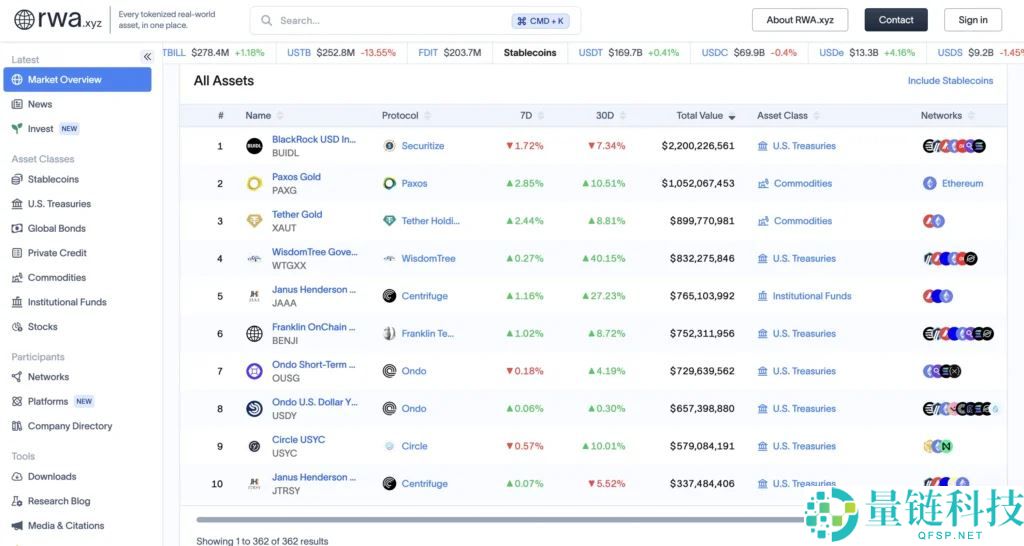Viewport: 1024px width, 546px height.
Task: Select Networks under Participants
Action: coord(48,377)
